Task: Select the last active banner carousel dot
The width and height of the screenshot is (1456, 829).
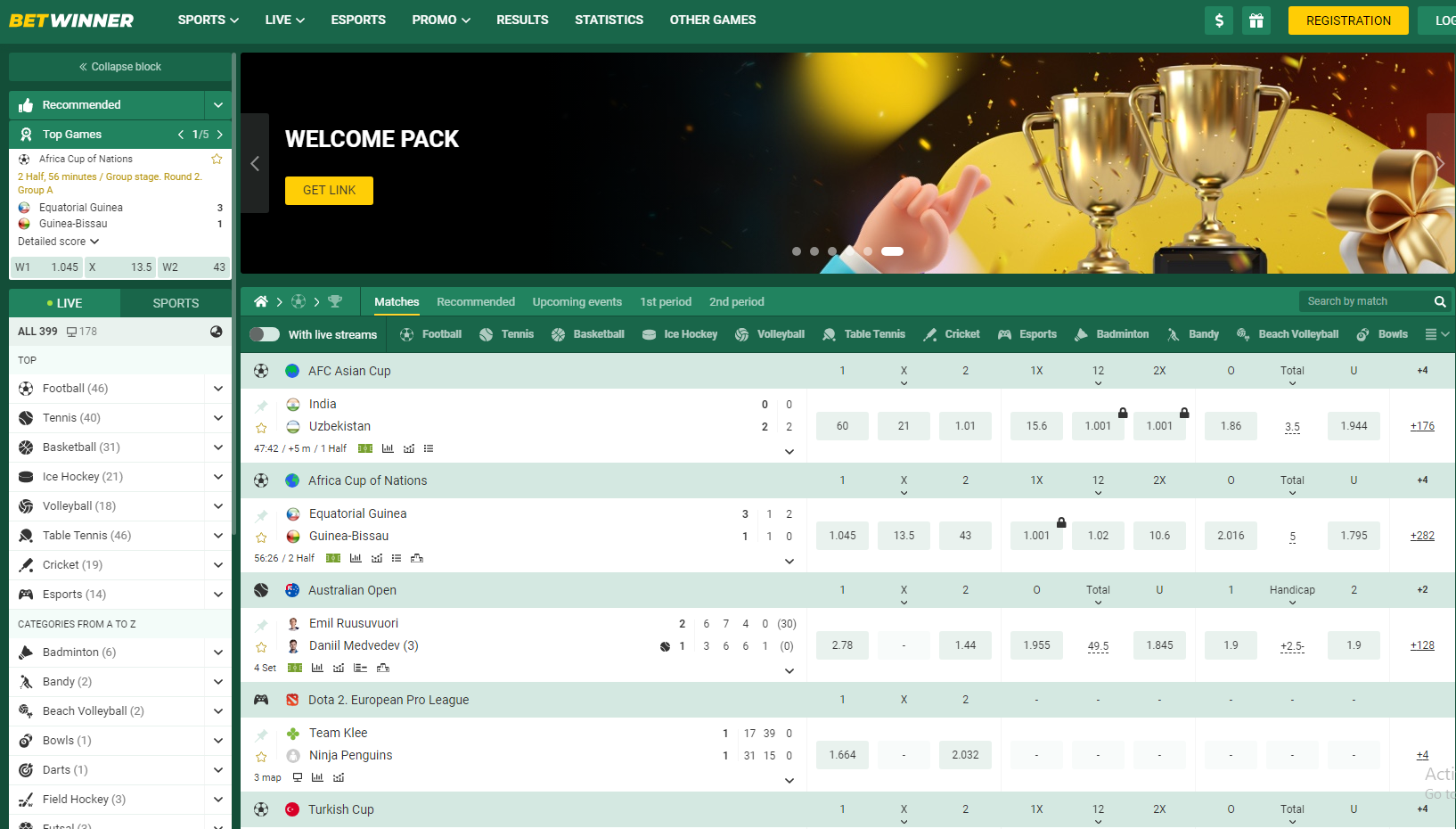Action: point(892,251)
